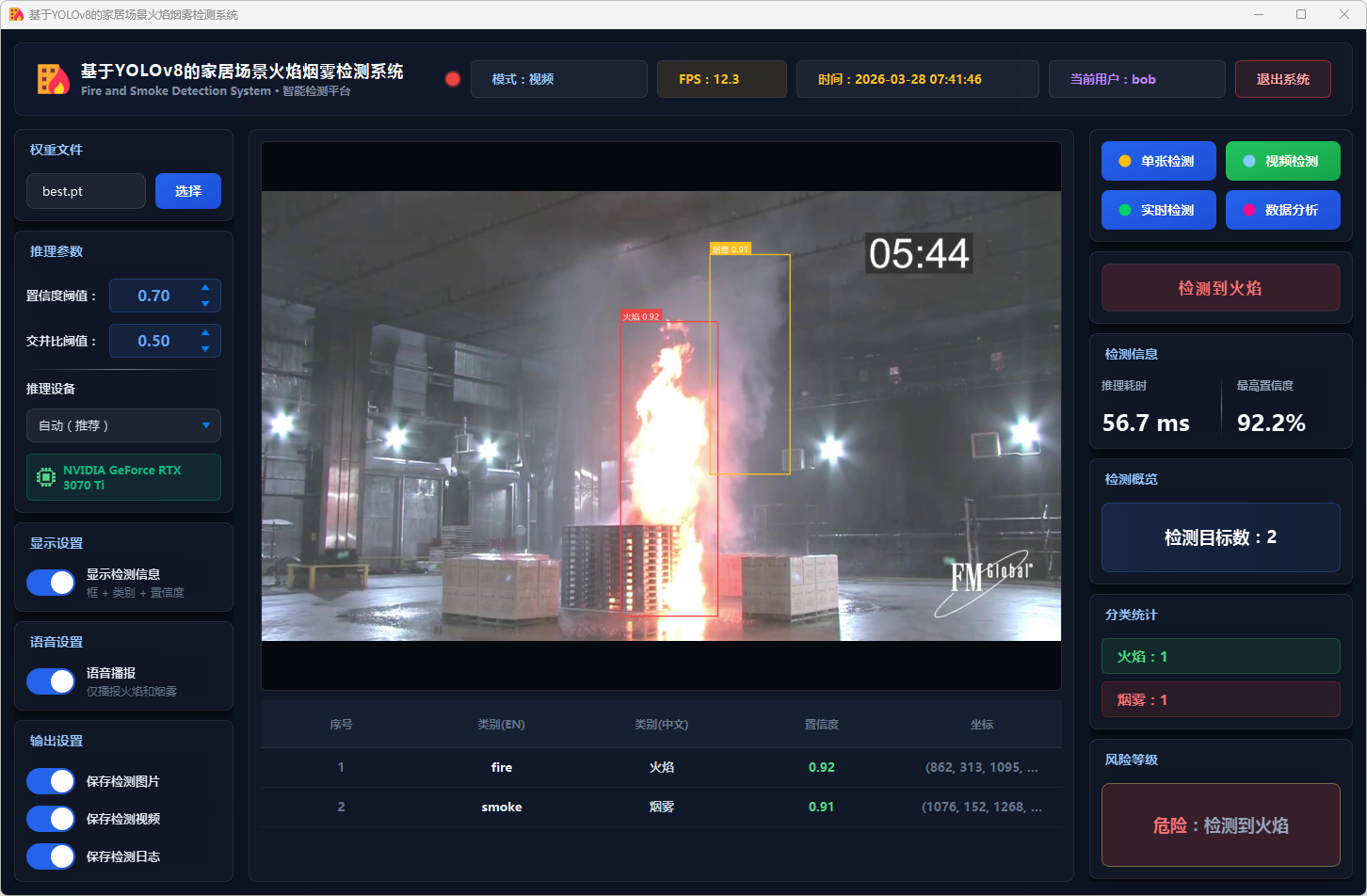This screenshot has height=896, width=1367.
Task: Toggle the save detection video switch
Action: point(51,819)
